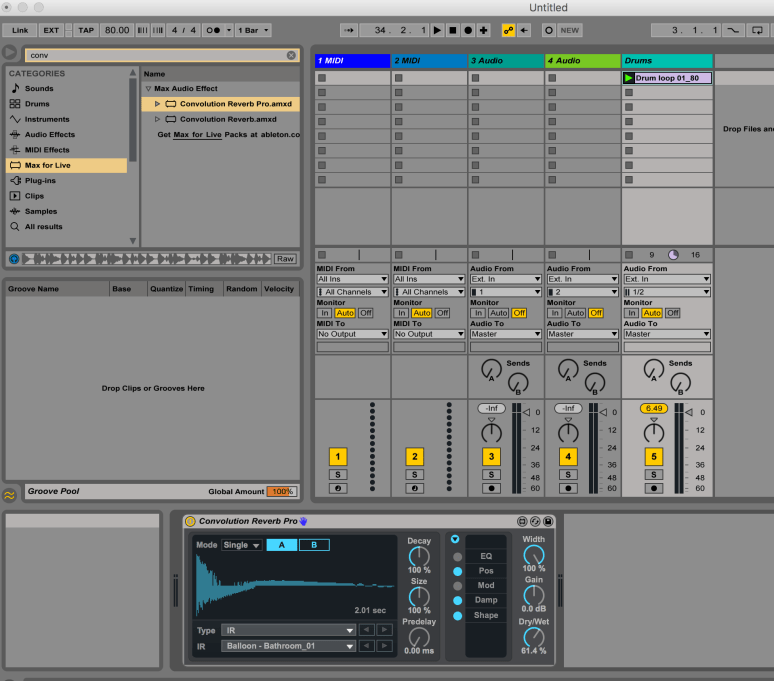Click the Convolution Reverb Pro hot-swap icon

[x=535, y=521]
